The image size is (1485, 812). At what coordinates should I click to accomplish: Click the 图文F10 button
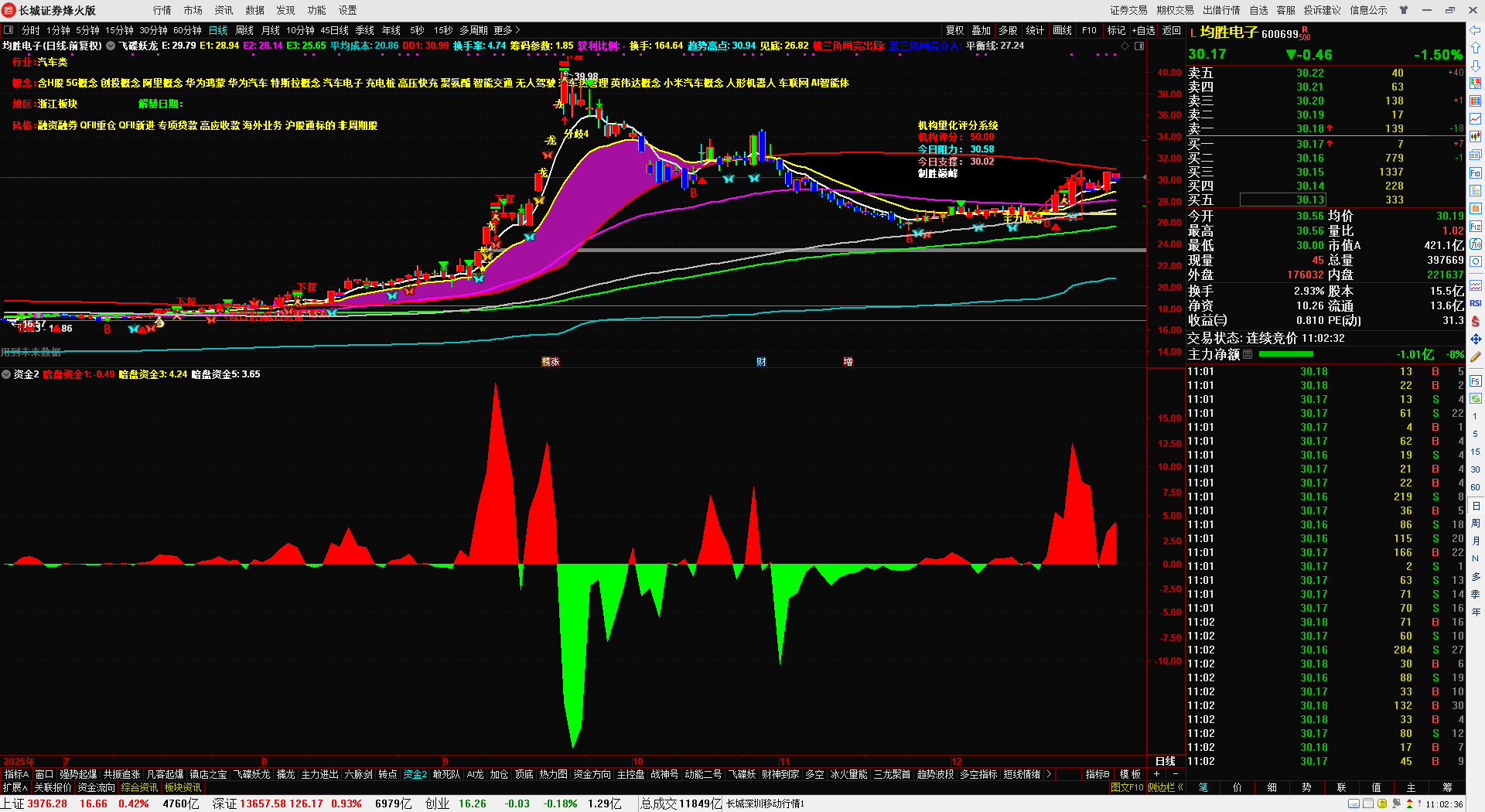point(1127,787)
